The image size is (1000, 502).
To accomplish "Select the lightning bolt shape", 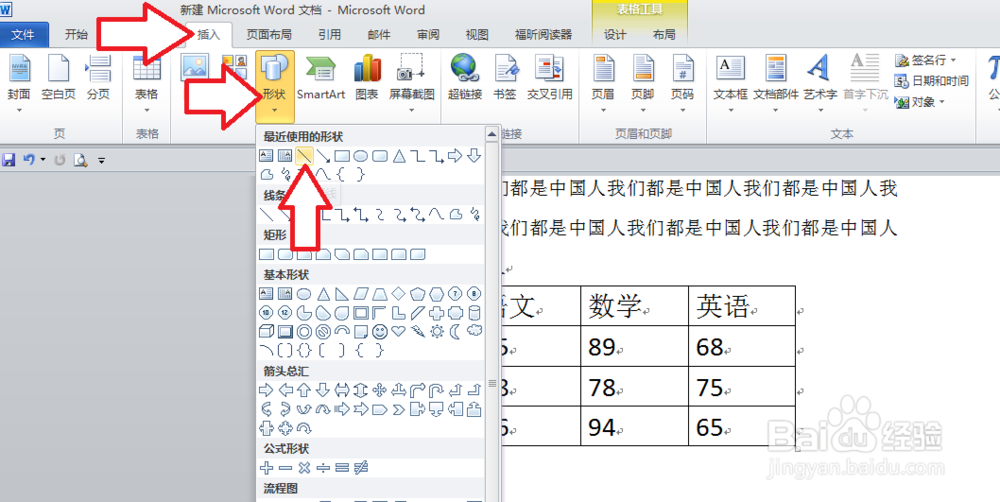I will 417,331.
